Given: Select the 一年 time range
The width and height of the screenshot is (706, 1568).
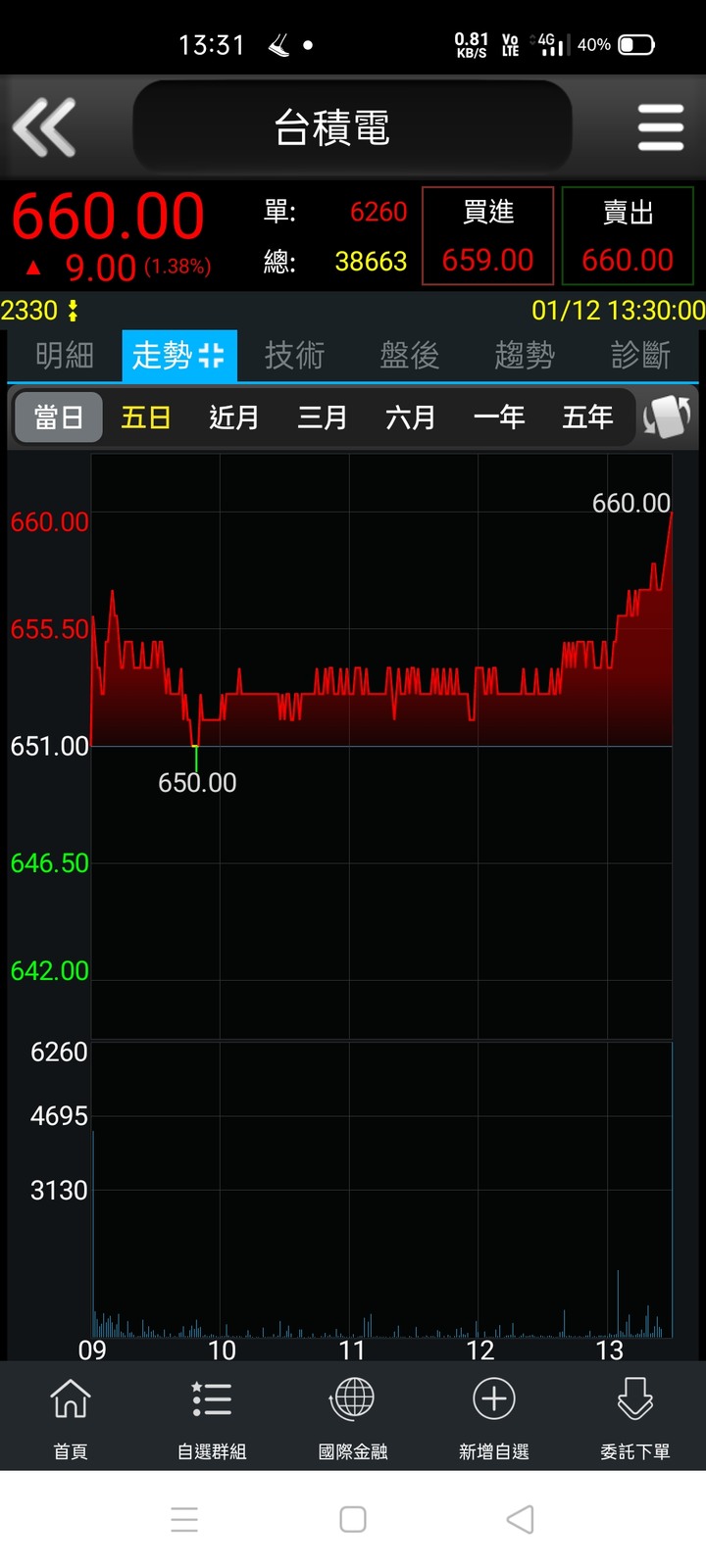Looking at the screenshot, I should 499,417.
